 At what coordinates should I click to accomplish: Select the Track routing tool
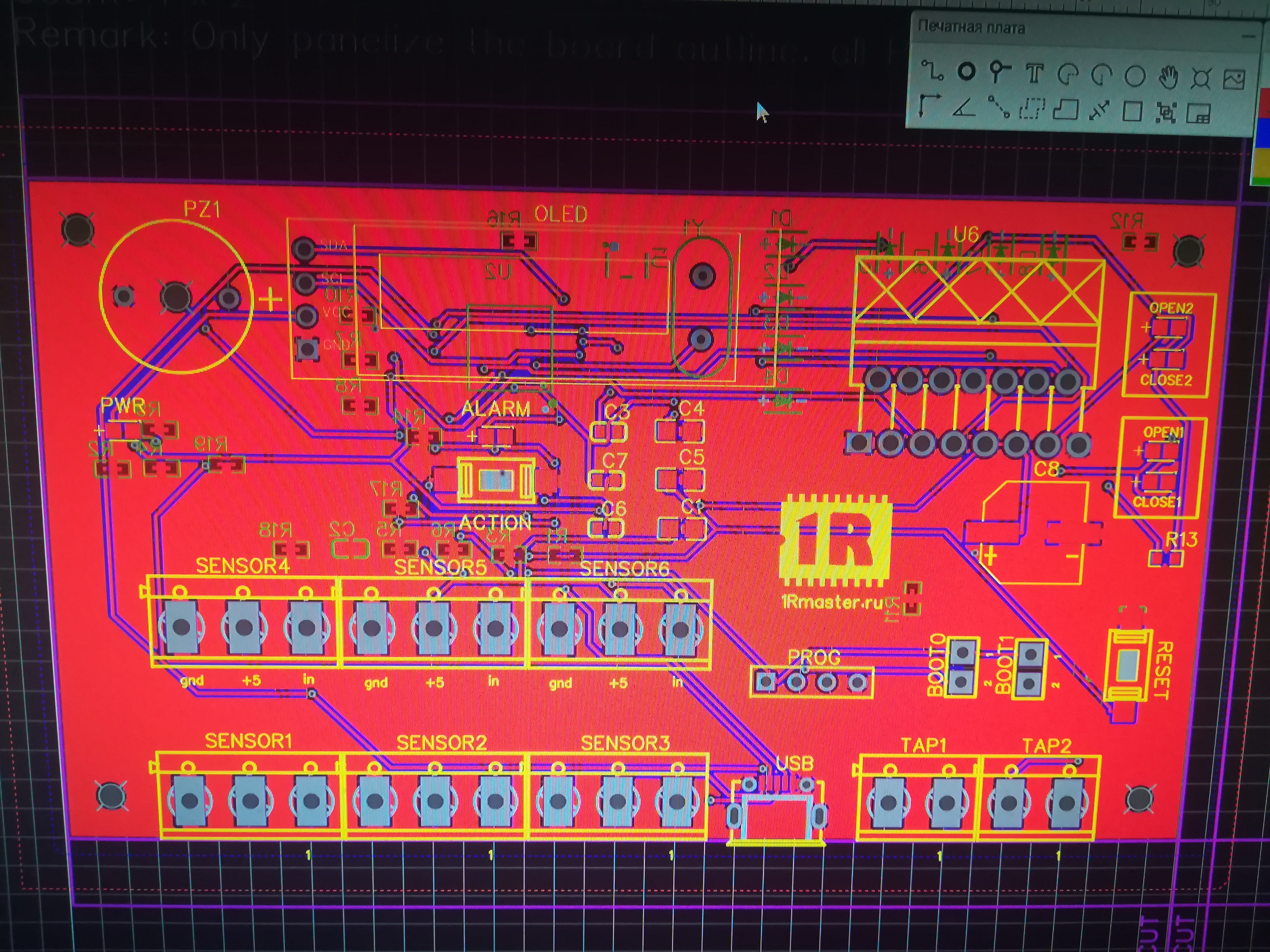(x=932, y=71)
